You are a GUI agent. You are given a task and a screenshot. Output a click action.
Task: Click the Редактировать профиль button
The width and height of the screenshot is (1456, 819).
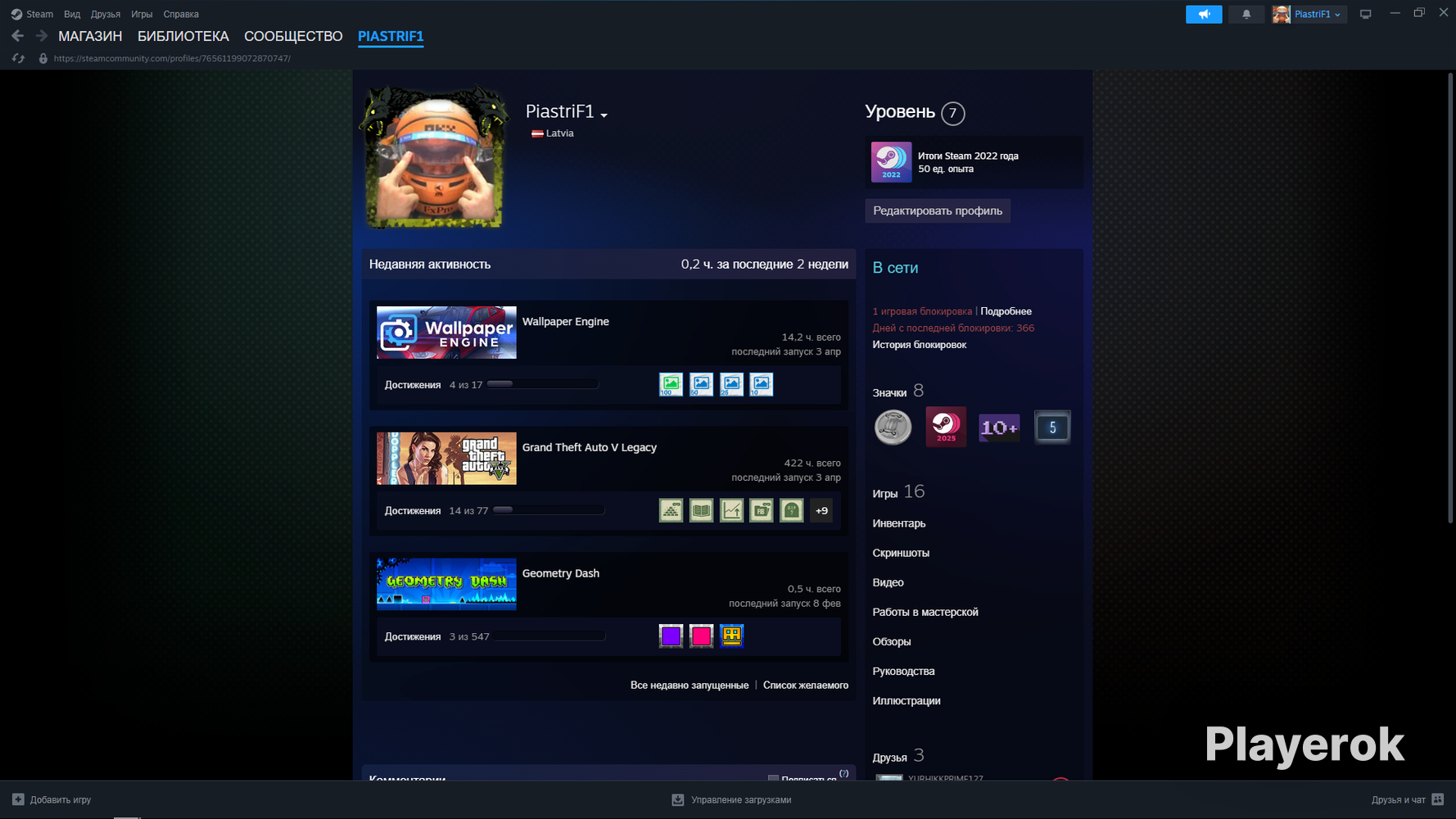938,210
